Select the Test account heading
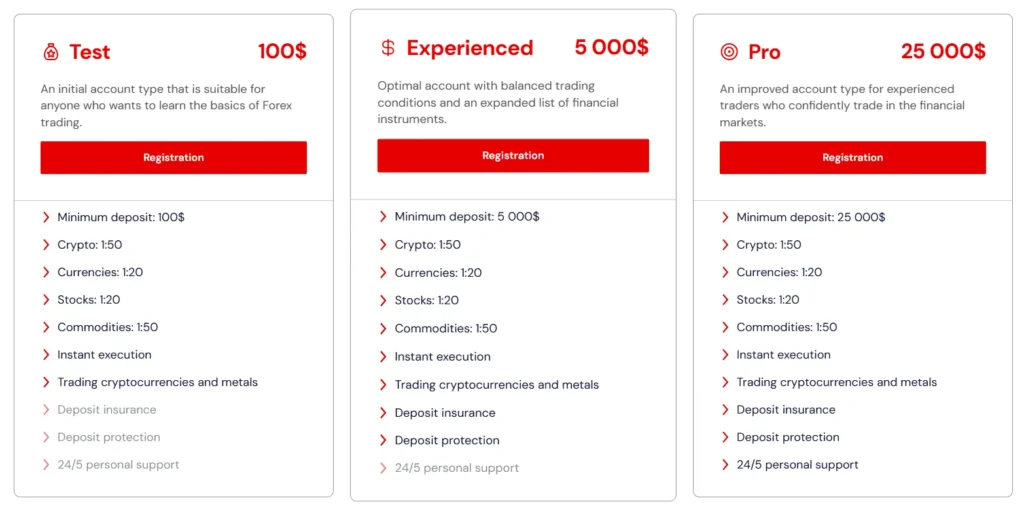 coord(89,52)
